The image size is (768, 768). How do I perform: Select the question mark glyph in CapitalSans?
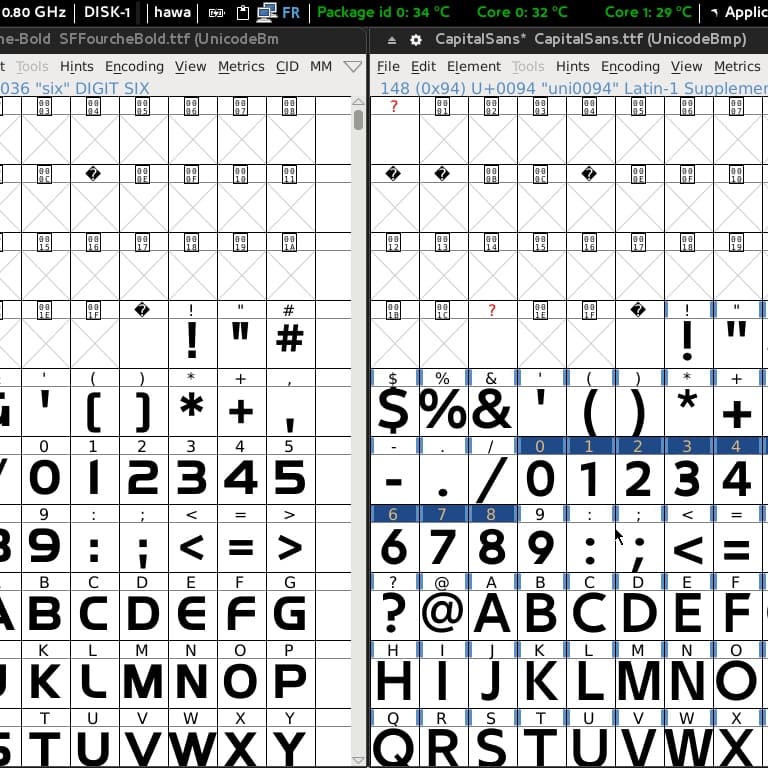click(394, 616)
